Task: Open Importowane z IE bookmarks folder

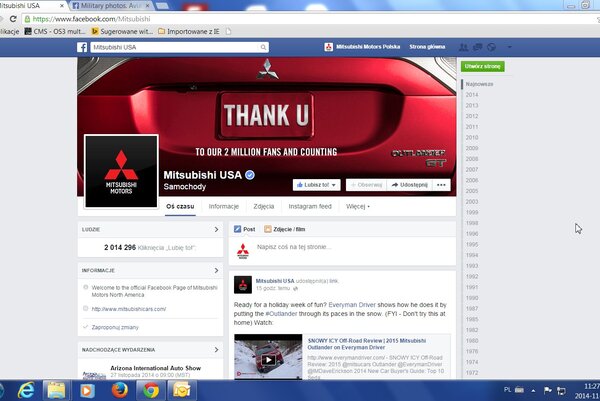Action: 189,31
